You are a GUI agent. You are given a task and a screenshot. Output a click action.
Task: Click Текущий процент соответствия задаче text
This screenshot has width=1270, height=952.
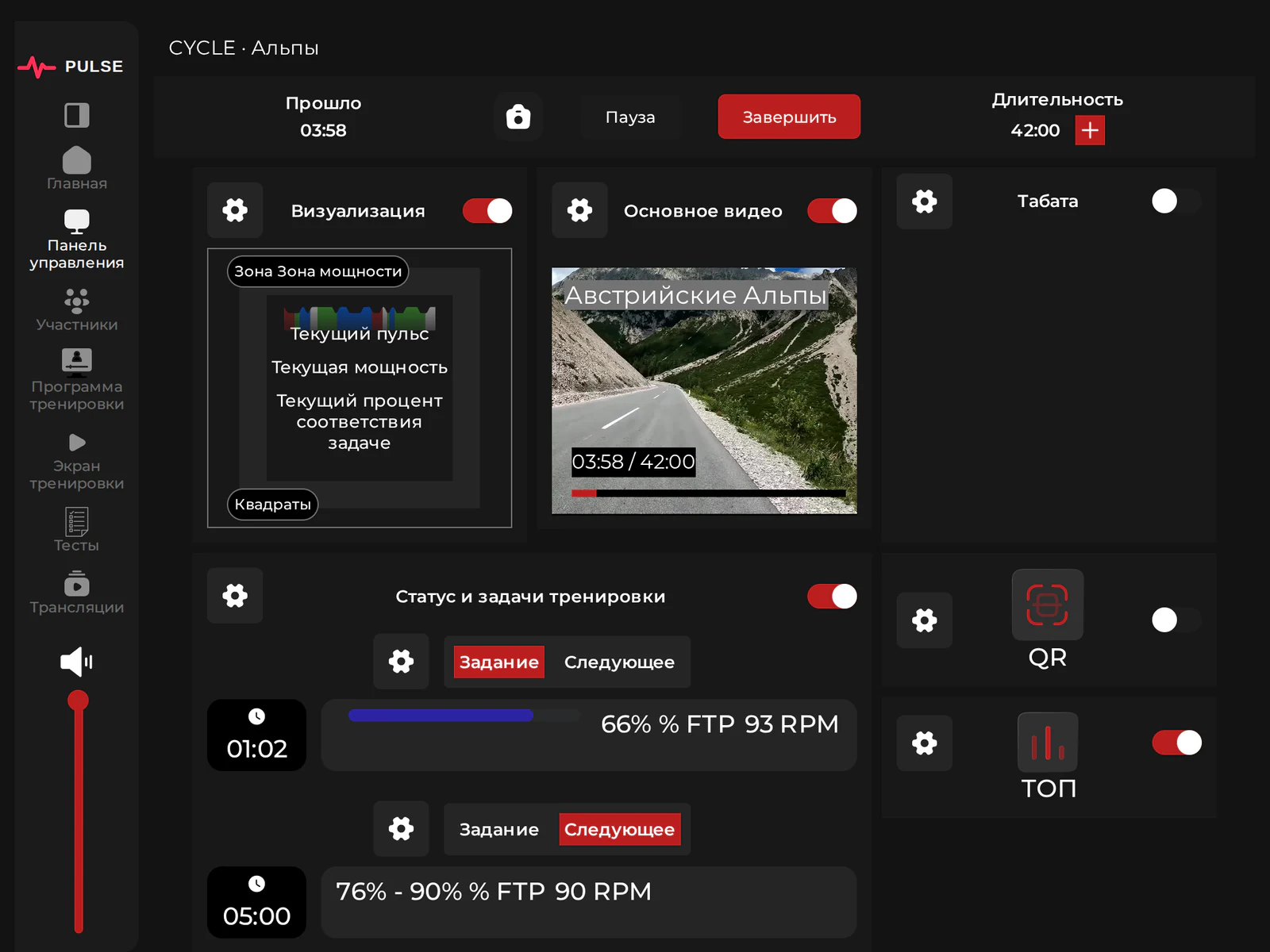[360, 421]
